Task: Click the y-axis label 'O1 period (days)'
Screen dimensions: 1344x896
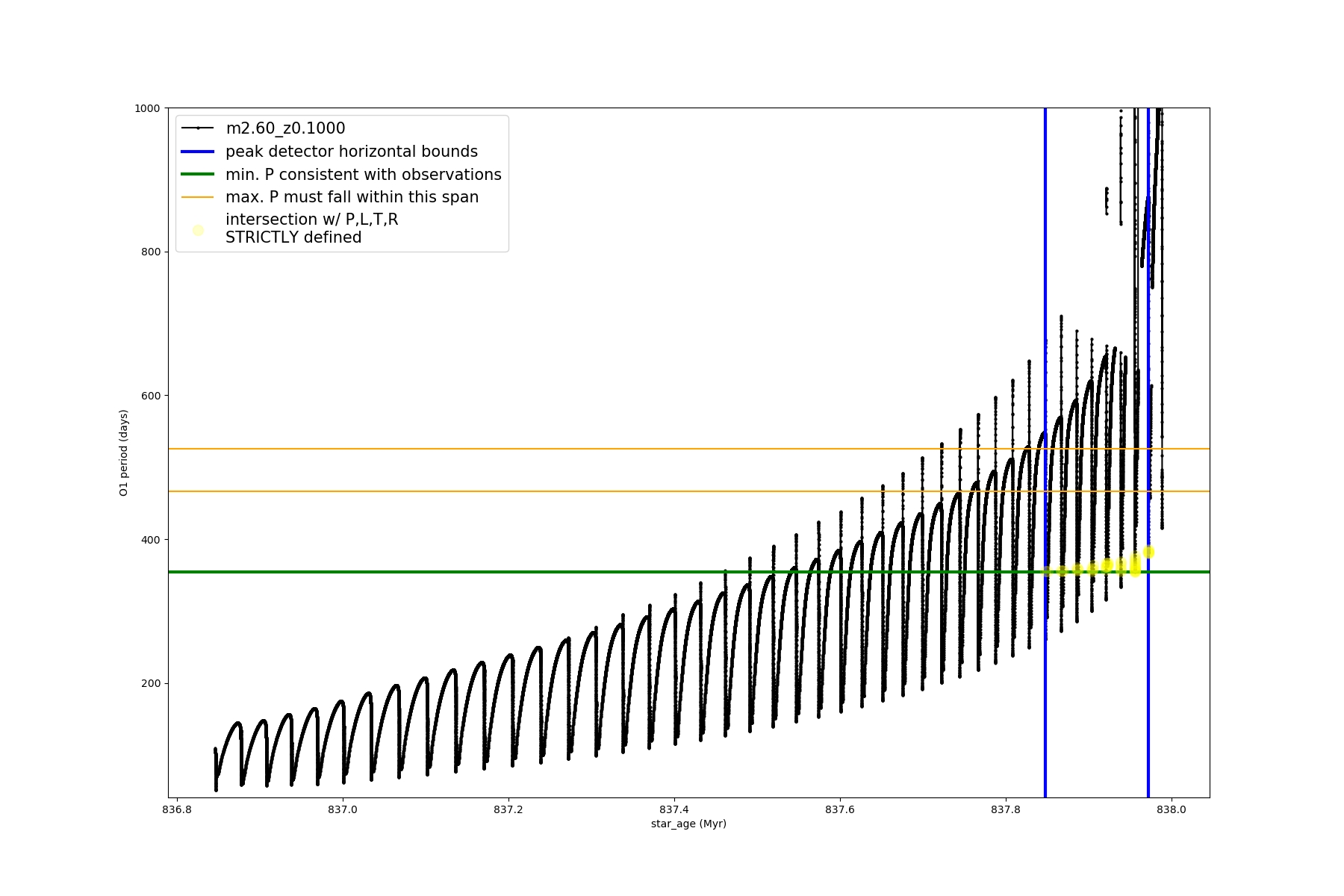Action: pyautogui.click(x=124, y=452)
